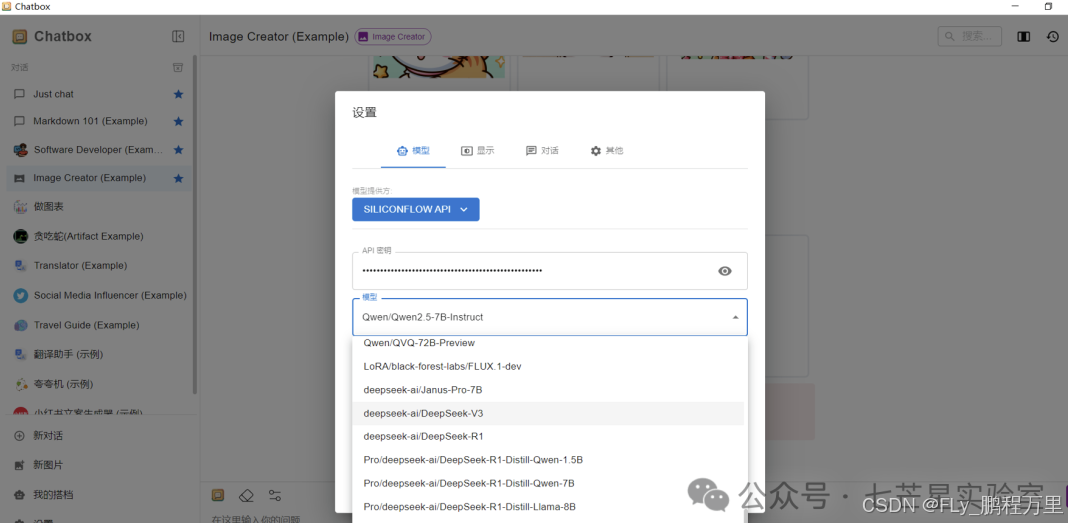The image size is (1068, 523).
Task: Open 我的搭档 partners page
Action: pos(99,494)
